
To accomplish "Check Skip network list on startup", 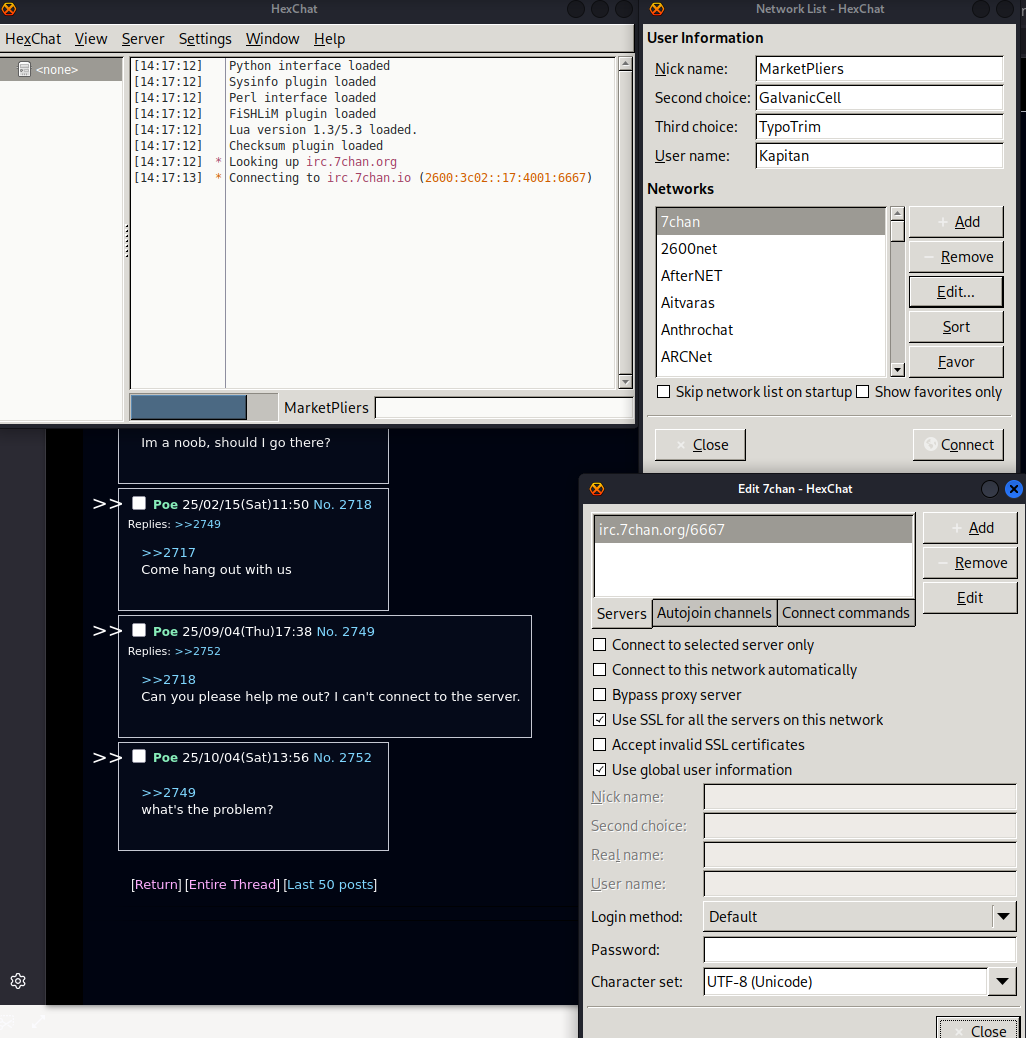I will [x=664, y=392].
